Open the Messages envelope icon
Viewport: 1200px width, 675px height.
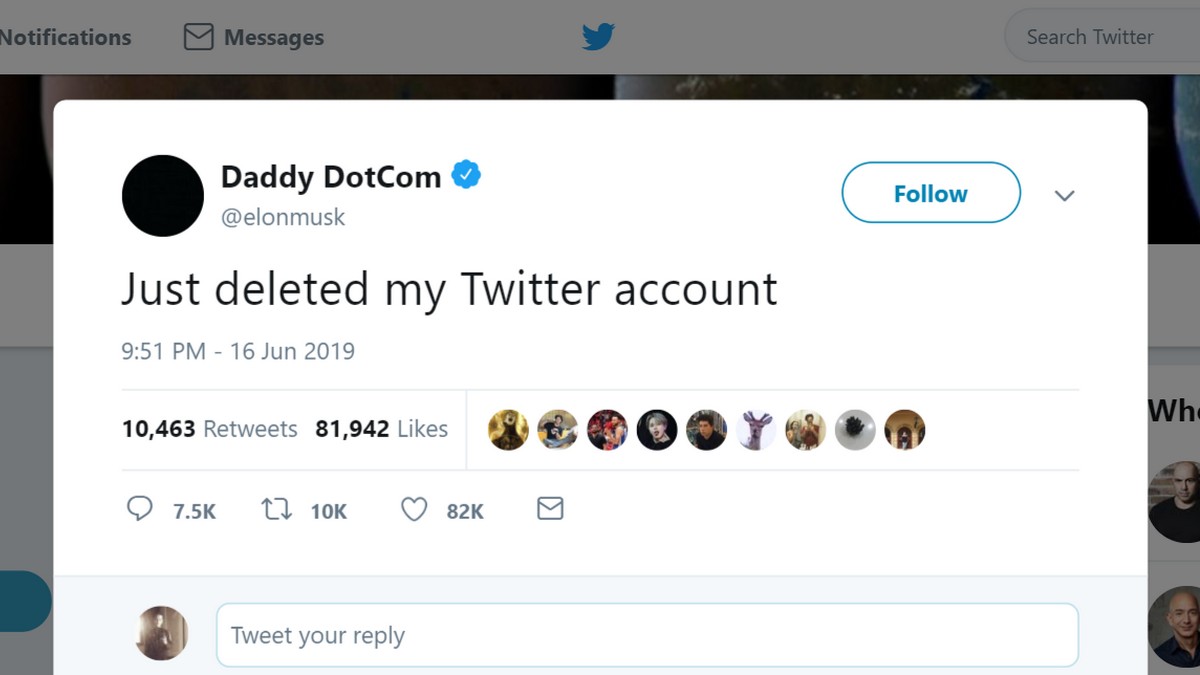pos(198,36)
